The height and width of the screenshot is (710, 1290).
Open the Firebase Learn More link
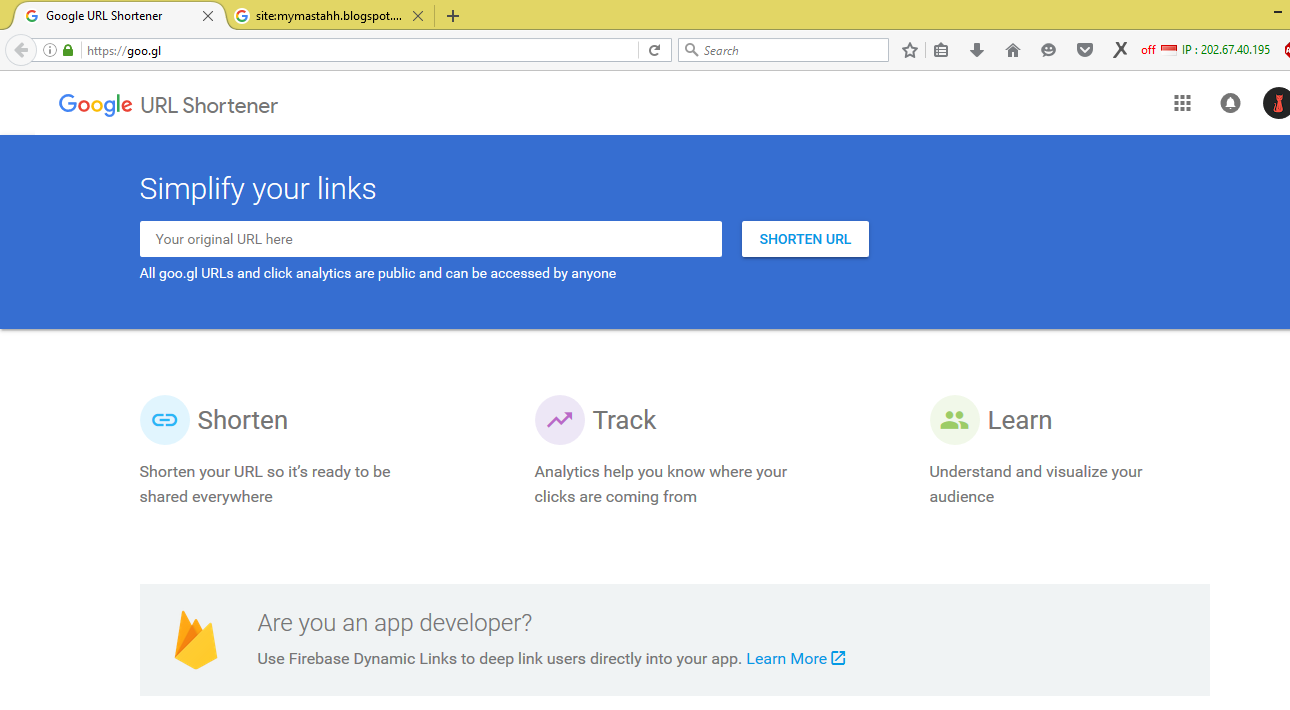click(789, 658)
